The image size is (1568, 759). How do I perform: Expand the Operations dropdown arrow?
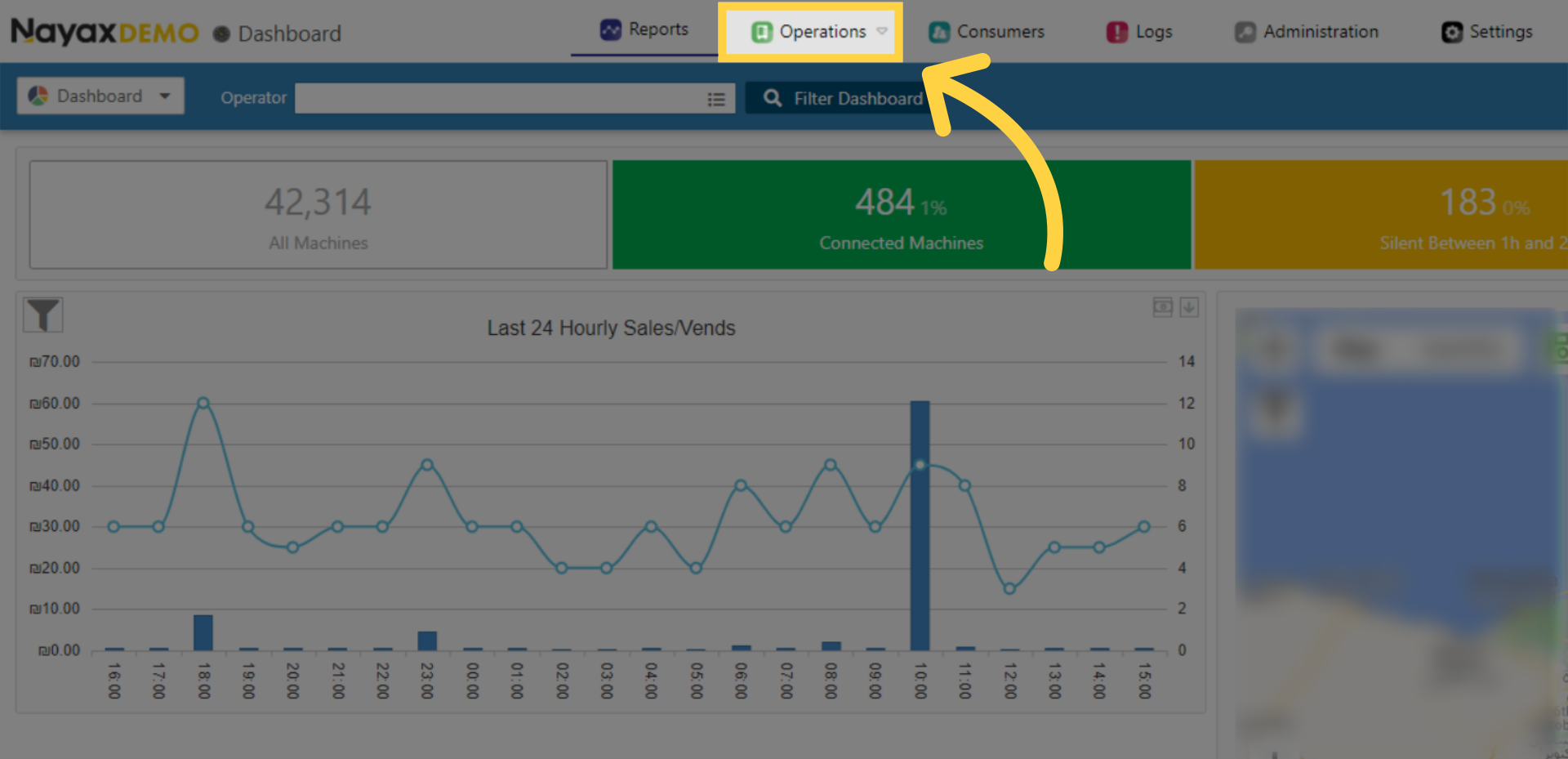pos(882,32)
